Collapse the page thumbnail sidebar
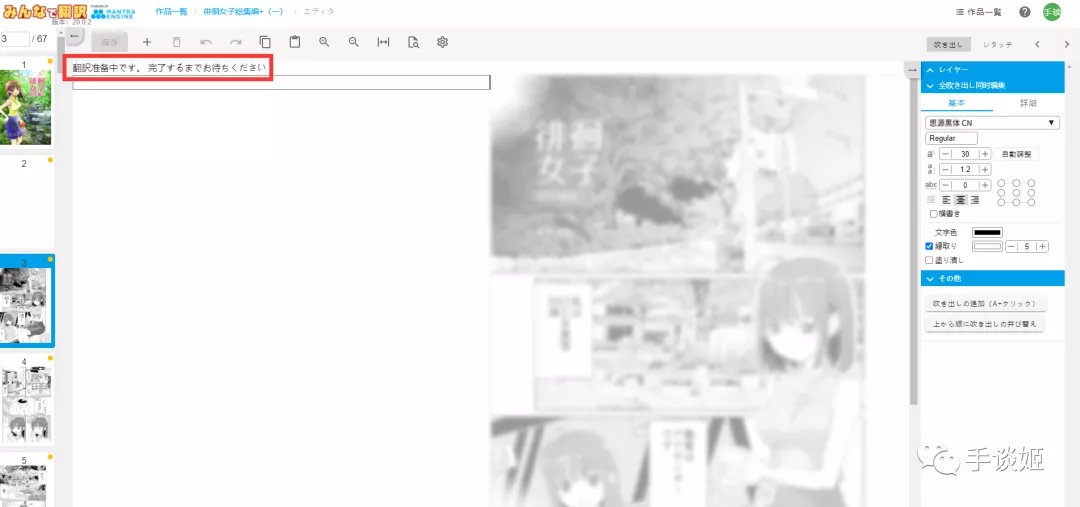This screenshot has height=507, width=1080. pos(74,37)
